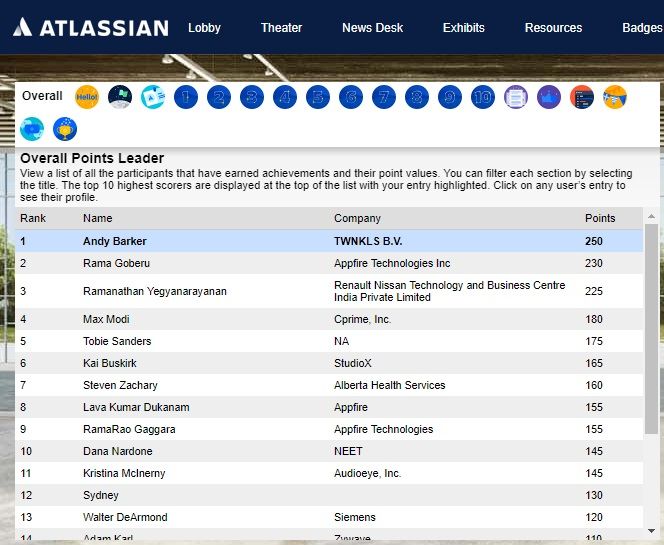Click Walter DeArmond in the list
The width and height of the screenshot is (664, 545).
point(125,517)
